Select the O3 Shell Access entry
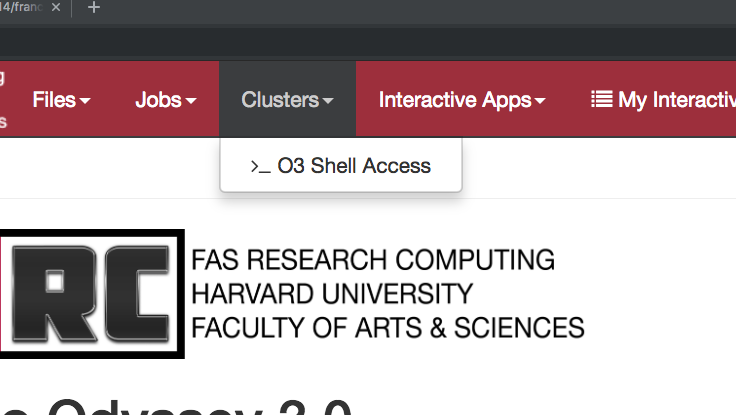Image resolution: width=736 pixels, height=415 pixels. pos(341,166)
